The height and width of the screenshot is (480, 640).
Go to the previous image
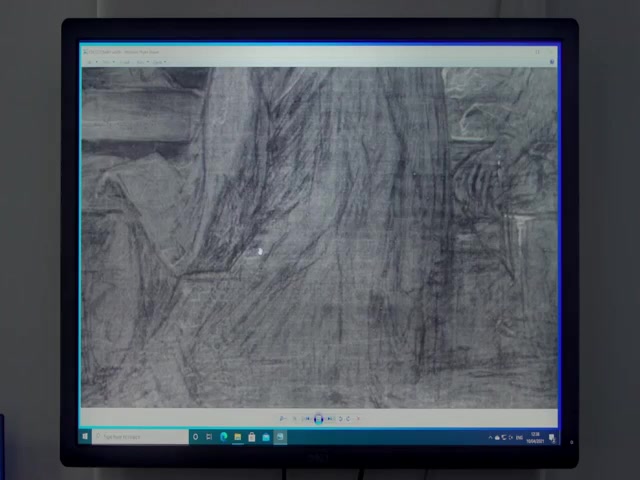pos(307,419)
